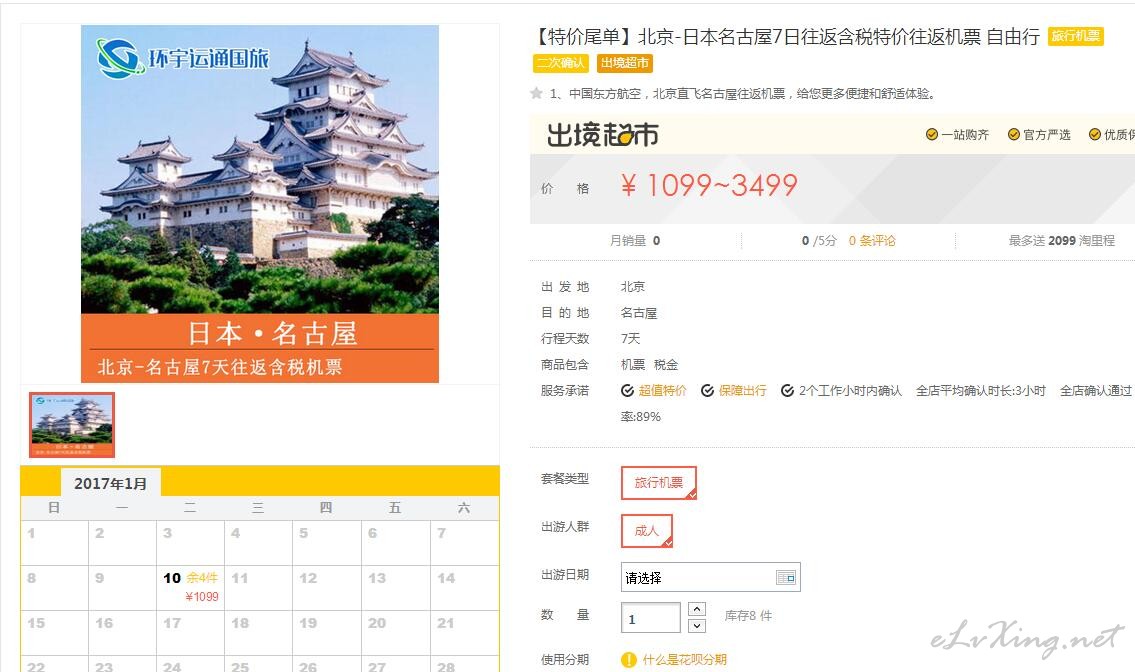Click the orange info icon beside 花呗分期
The image size is (1135, 672).
(628, 660)
